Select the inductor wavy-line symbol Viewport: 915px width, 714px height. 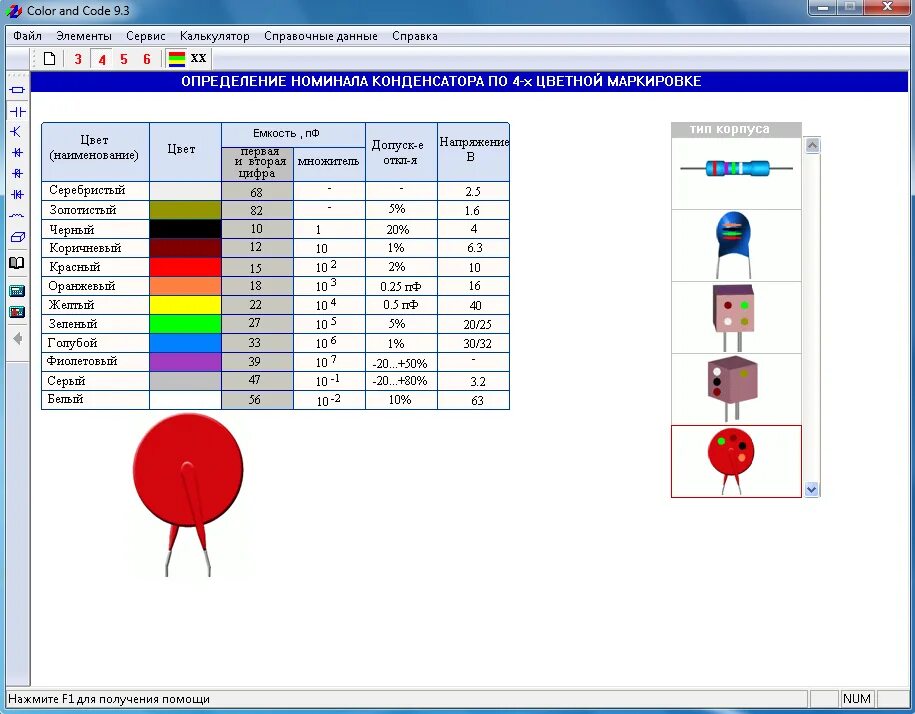click(18, 216)
